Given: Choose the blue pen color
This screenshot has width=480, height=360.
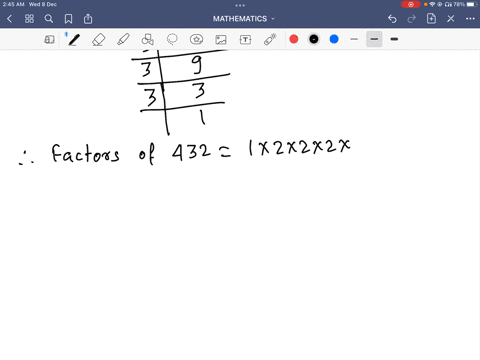Looking at the screenshot, I should click(334, 39).
